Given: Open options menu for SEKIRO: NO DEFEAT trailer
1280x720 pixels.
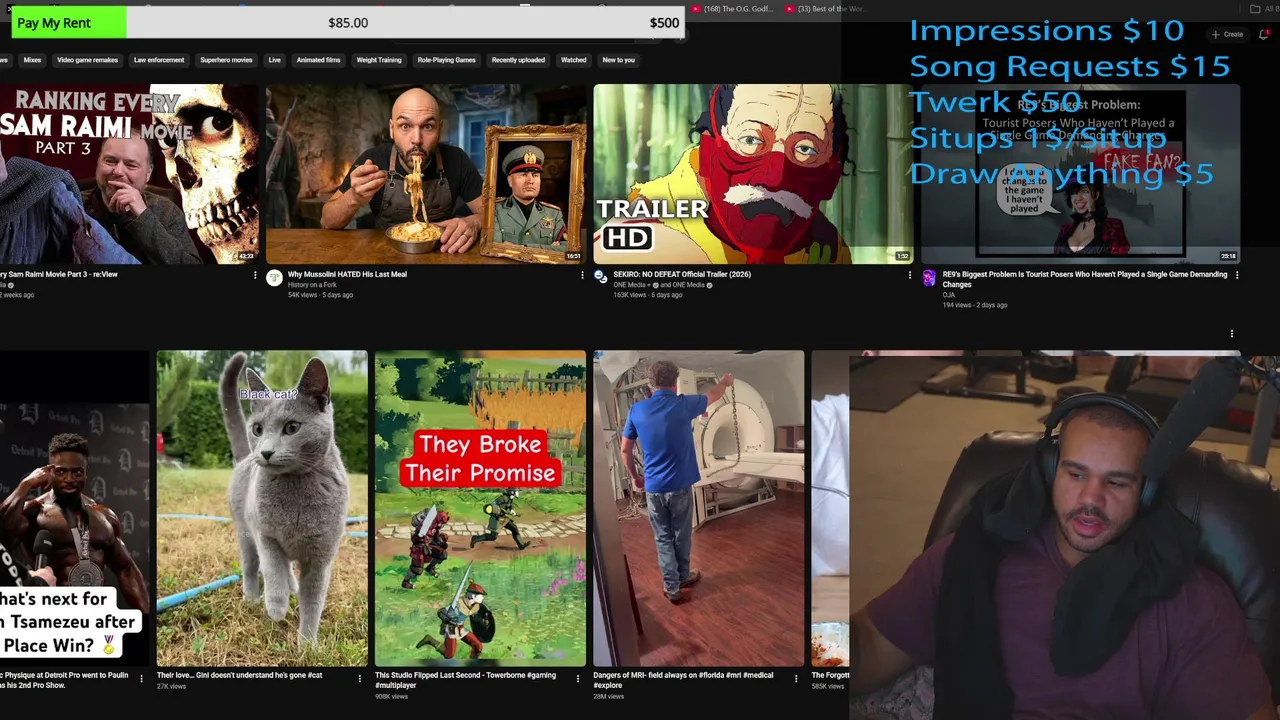Looking at the screenshot, I should pyautogui.click(x=909, y=275).
